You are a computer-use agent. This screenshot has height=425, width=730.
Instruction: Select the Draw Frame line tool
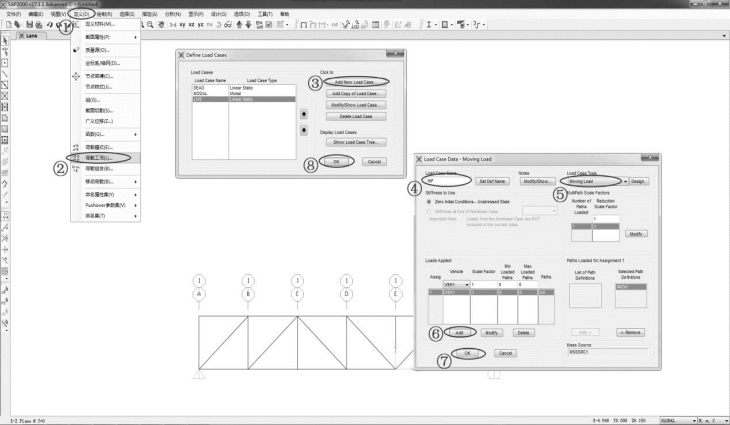coord(5,74)
